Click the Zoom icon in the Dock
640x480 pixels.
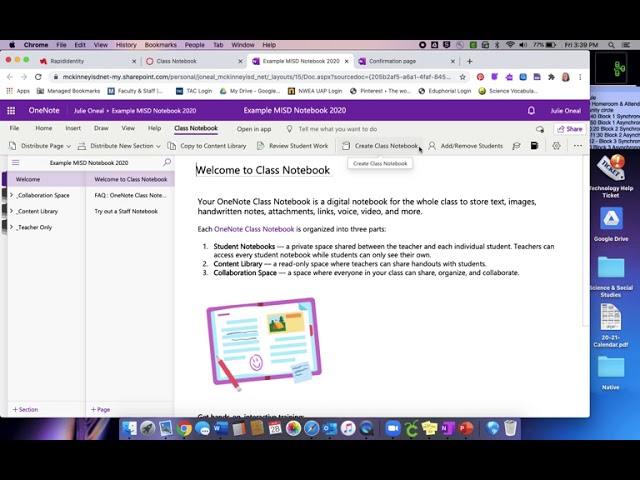(392, 428)
